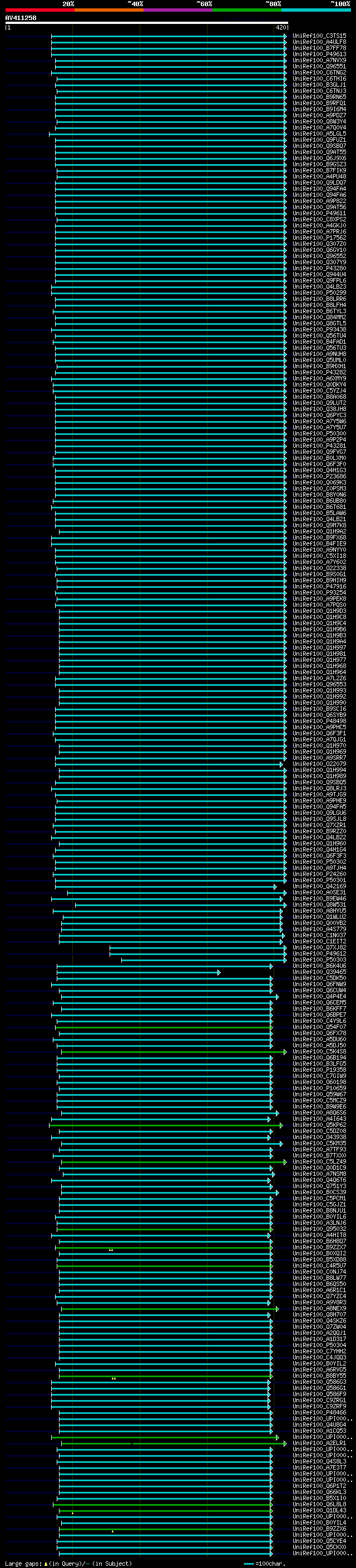Click green alignment bar of UniRef100_Q54F07
The height and width of the screenshot is (1568, 356).
point(164,1027)
